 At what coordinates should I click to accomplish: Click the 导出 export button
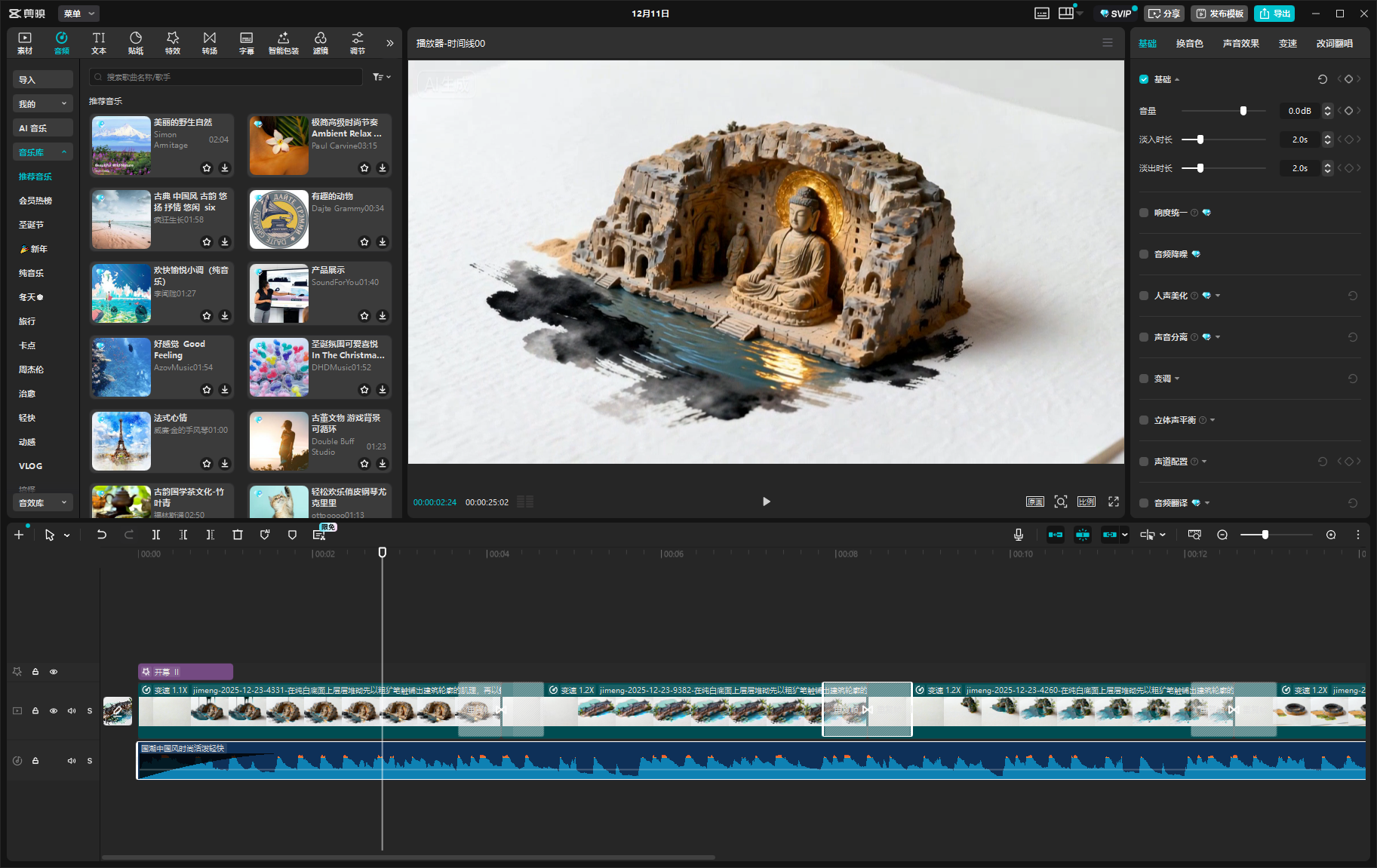(1274, 14)
